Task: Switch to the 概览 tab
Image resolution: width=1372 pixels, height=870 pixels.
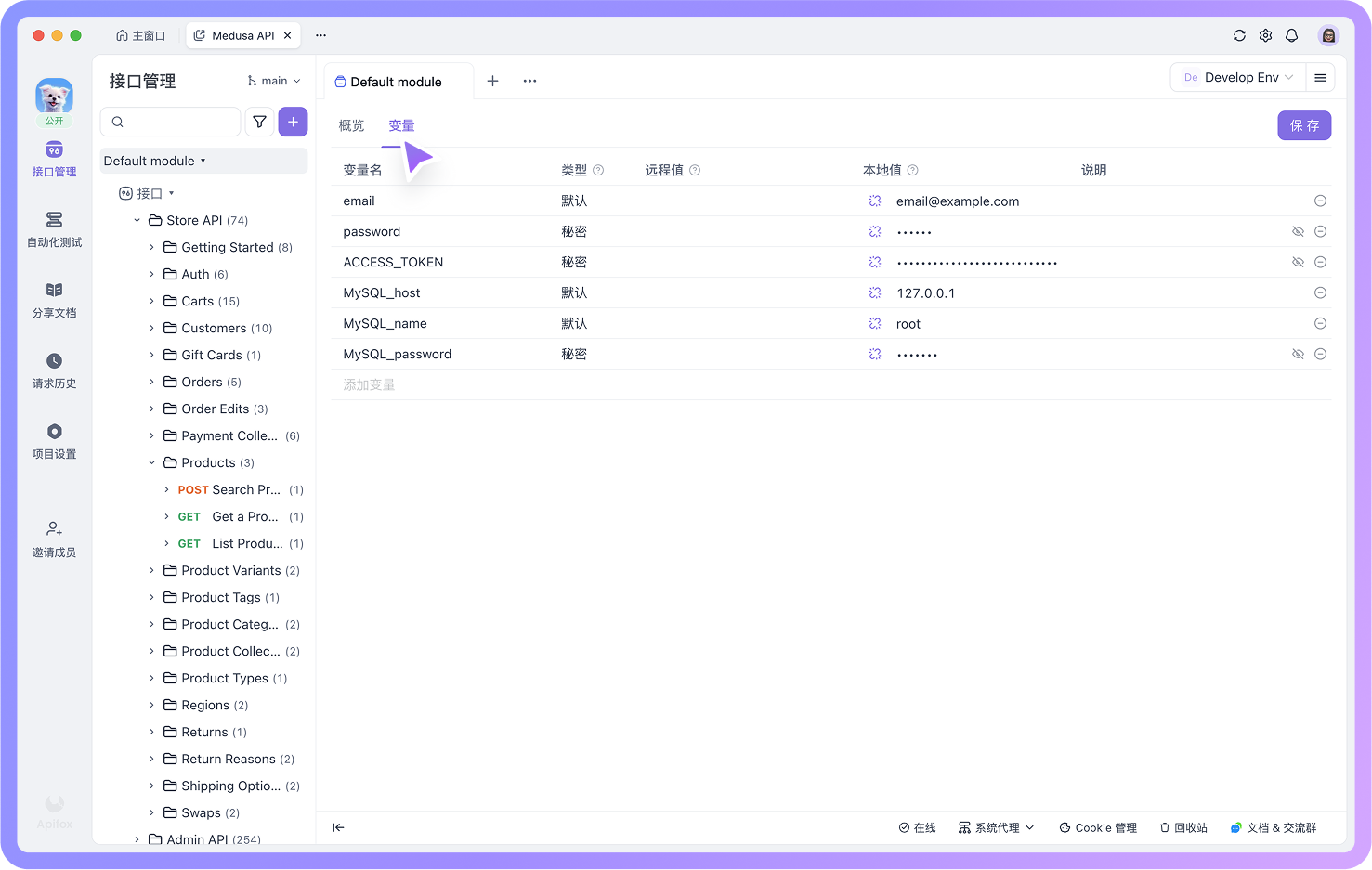Action: 352,125
